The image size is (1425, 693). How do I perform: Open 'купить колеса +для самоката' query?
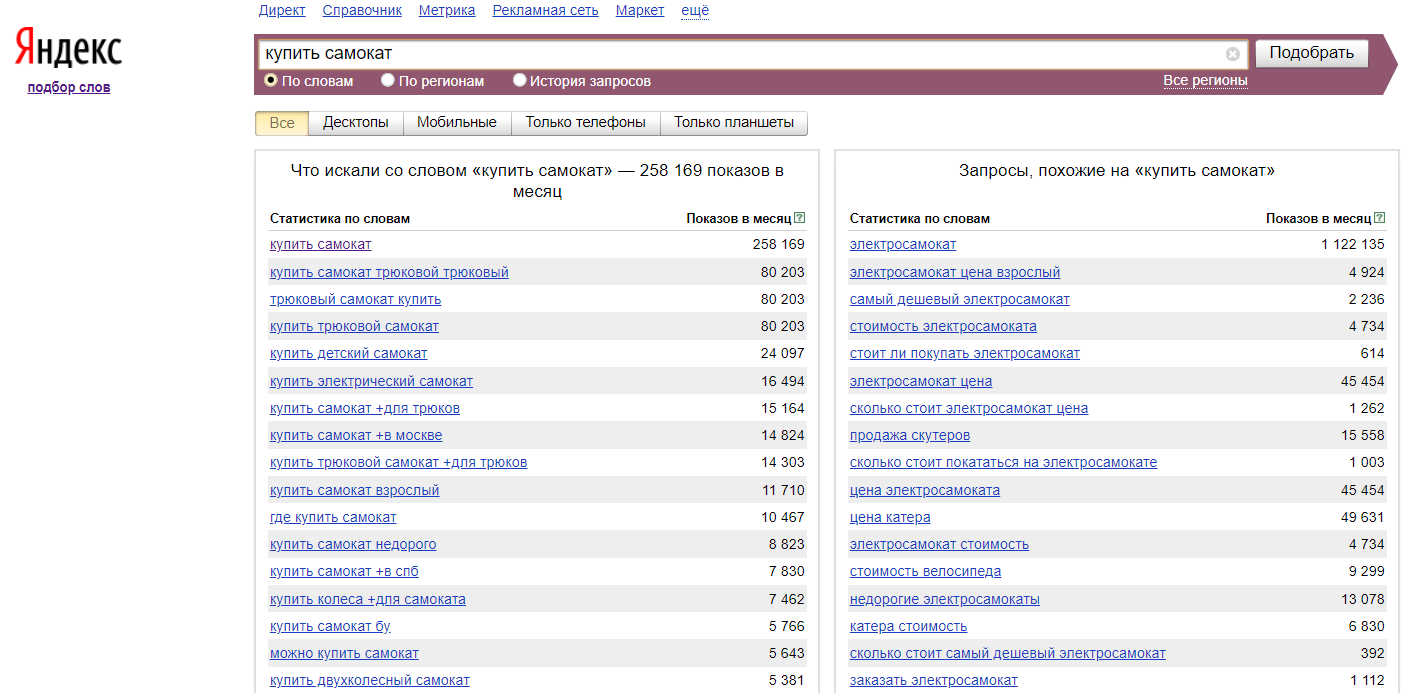click(368, 599)
